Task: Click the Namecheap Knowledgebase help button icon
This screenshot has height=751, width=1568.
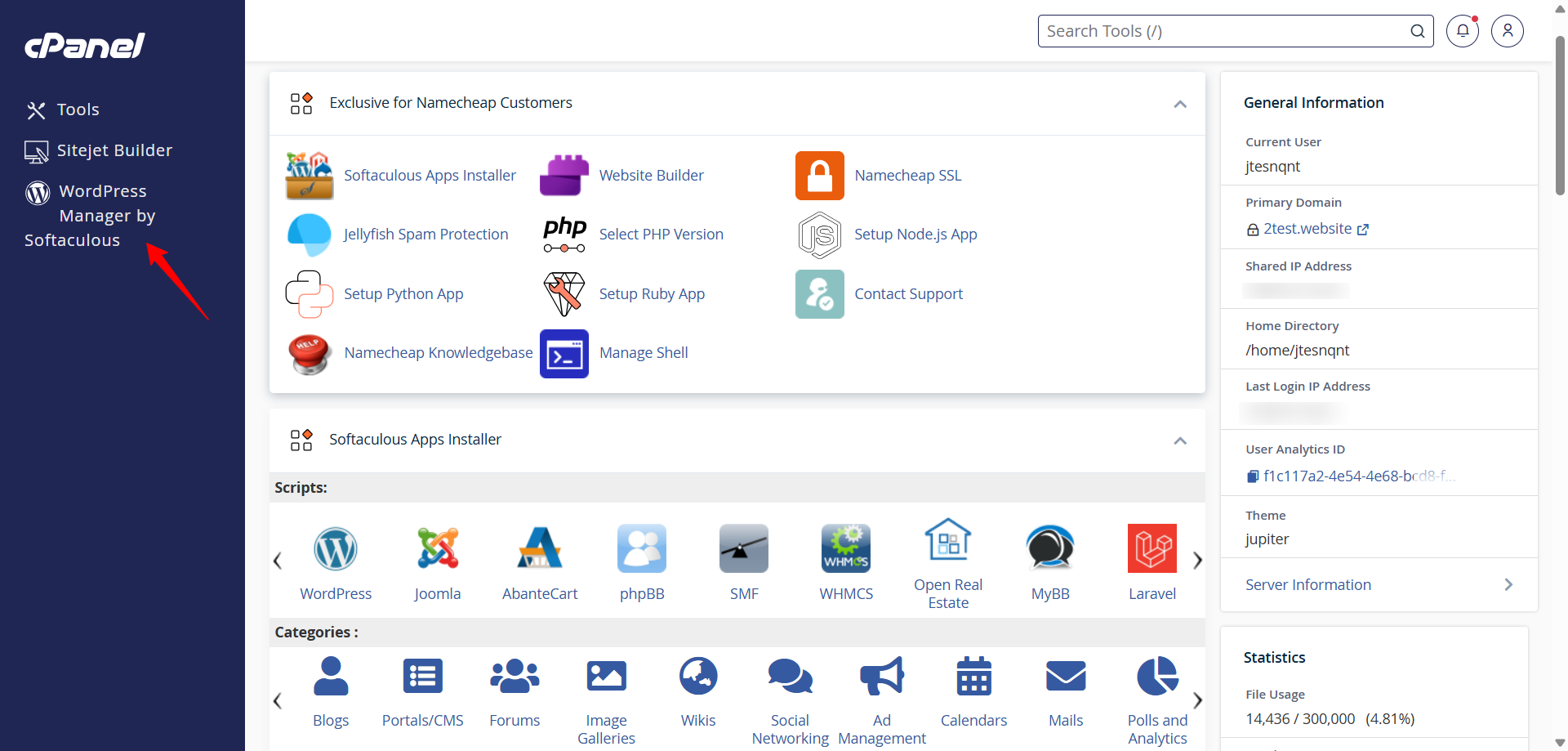Action: coord(310,353)
